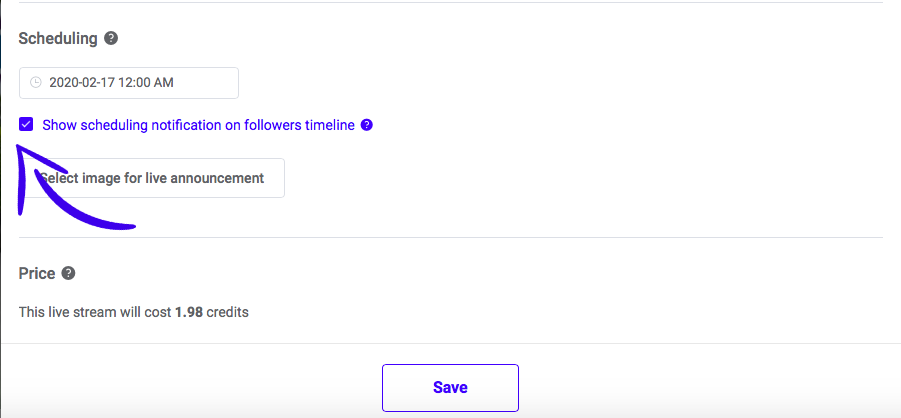This screenshot has height=418, width=901.
Task: Save the live stream settings
Action: click(x=450, y=388)
